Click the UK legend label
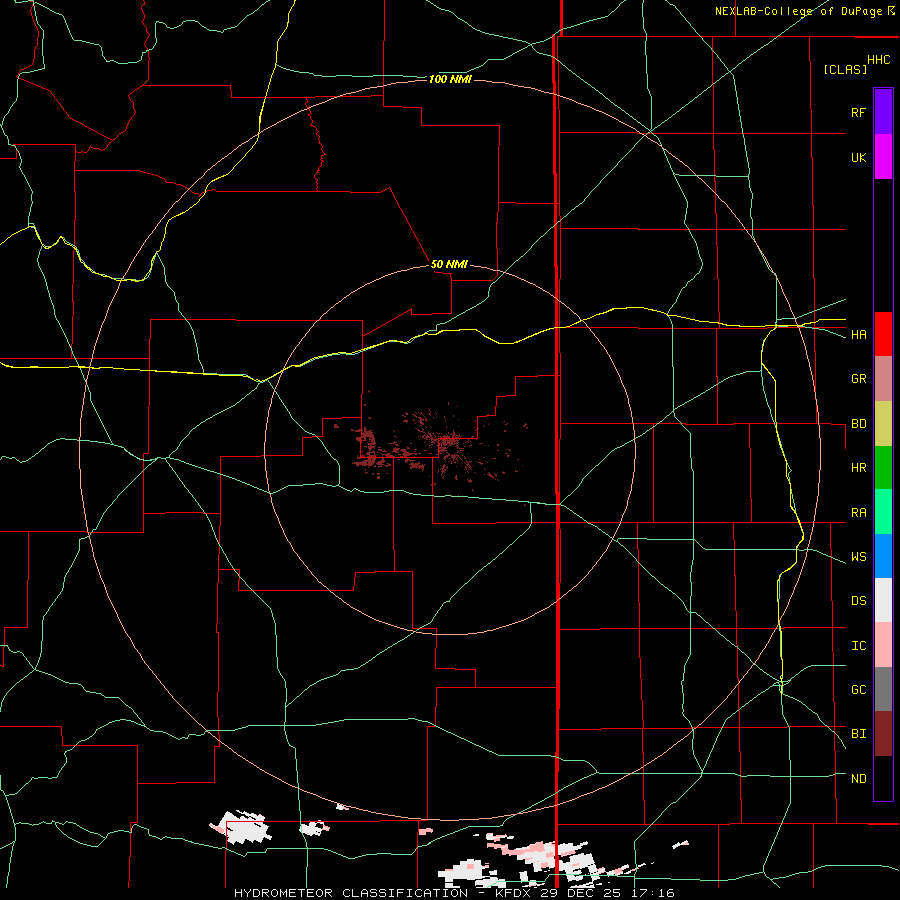This screenshot has width=900, height=900. [x=858, y=157]
